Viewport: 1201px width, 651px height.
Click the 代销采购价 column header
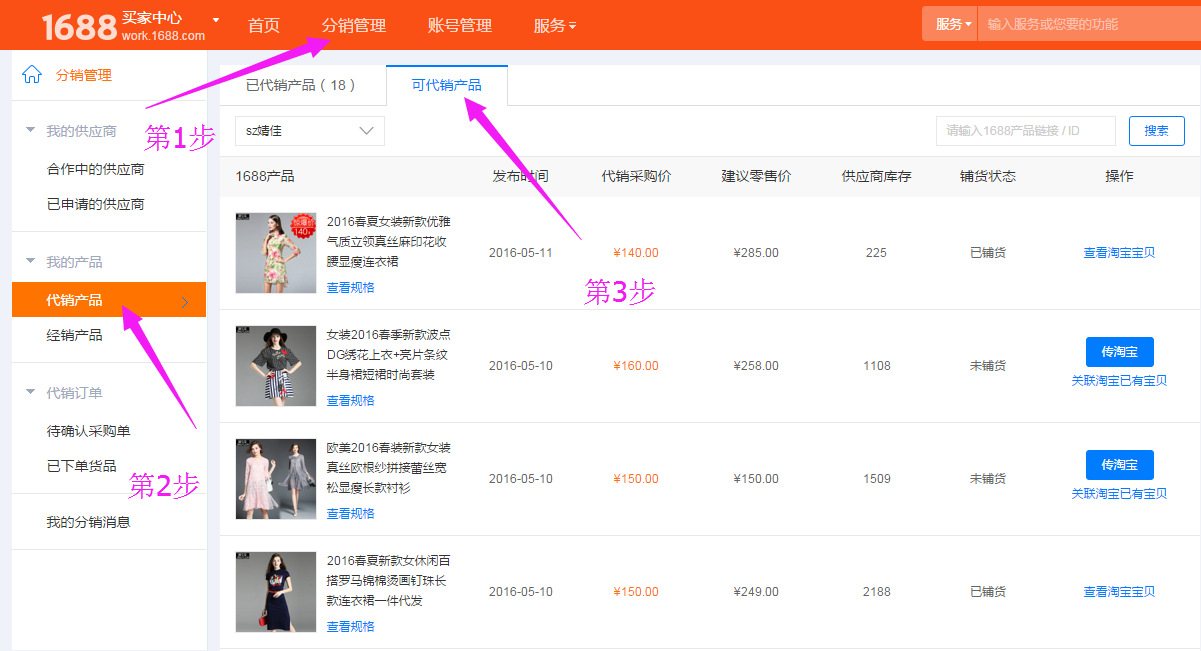(x=636, y=176)
